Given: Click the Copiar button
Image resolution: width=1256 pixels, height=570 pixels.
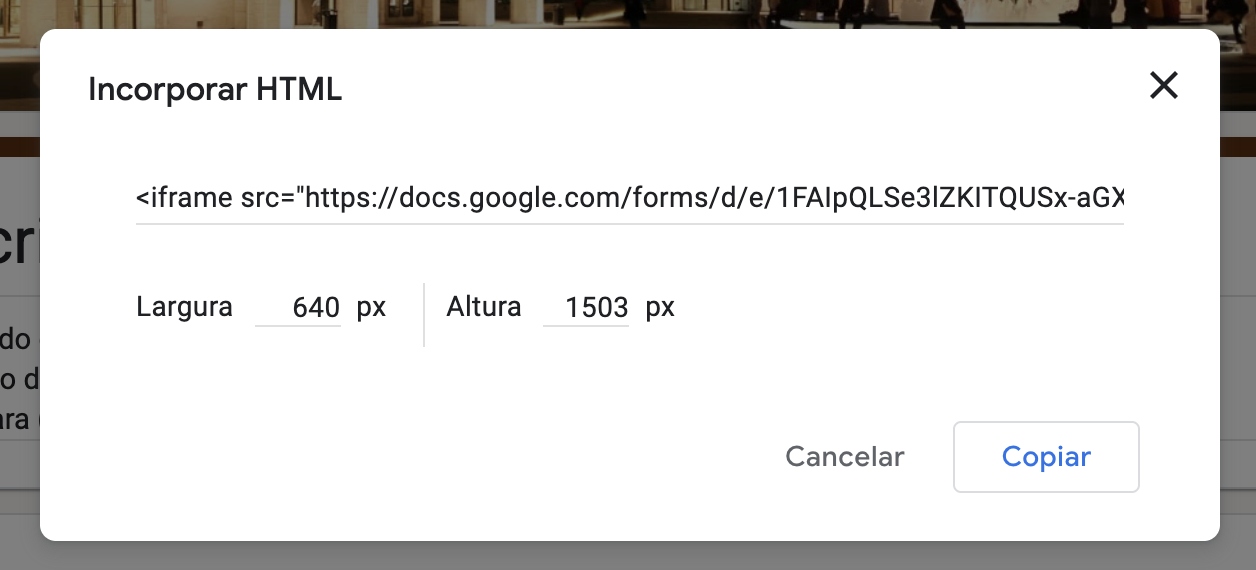Looking at the screenshot, I should pyautogui.click(x=1046, y=457).
